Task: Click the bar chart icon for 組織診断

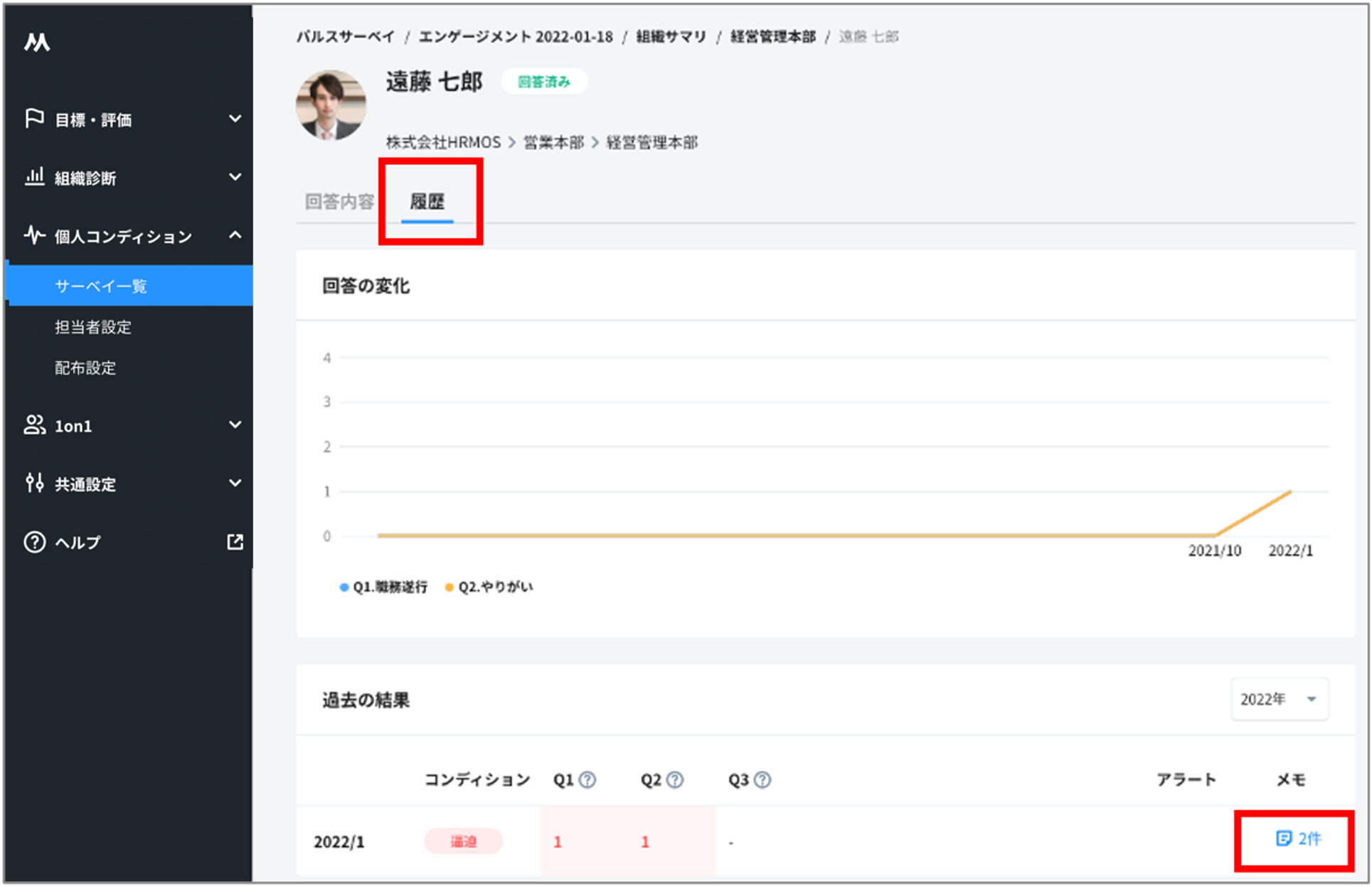Action: coord(34,176)
